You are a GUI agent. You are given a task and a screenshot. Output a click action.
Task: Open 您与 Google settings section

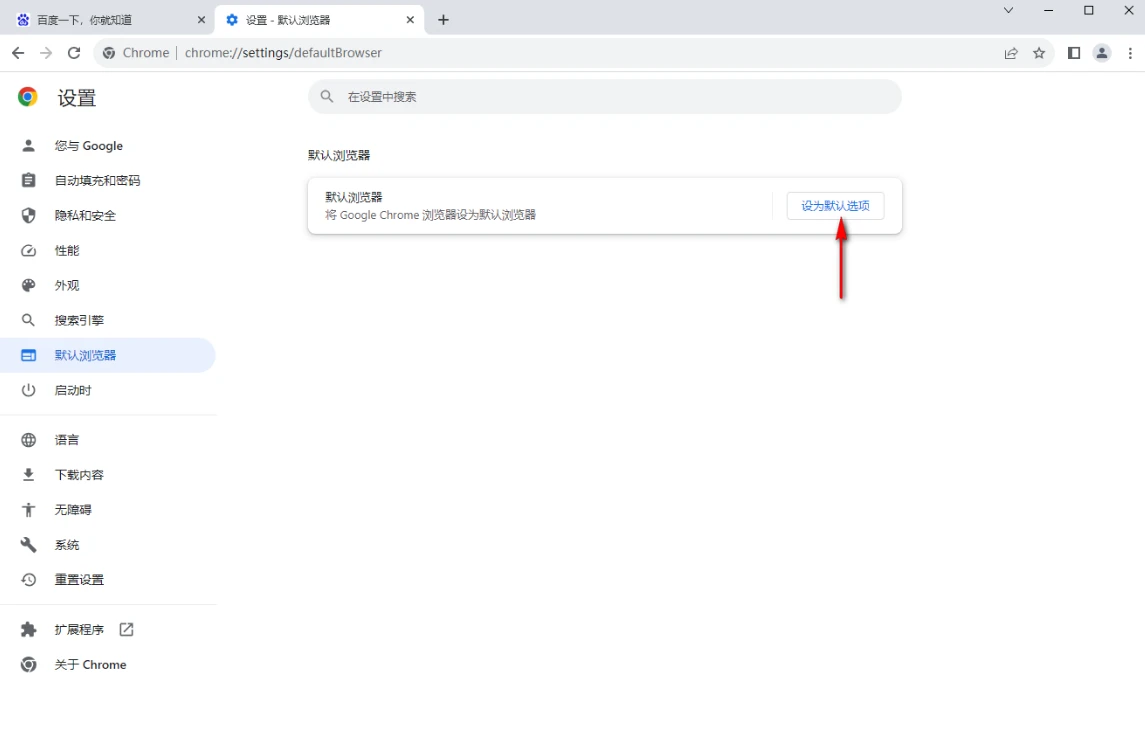[x=107, y=145]
